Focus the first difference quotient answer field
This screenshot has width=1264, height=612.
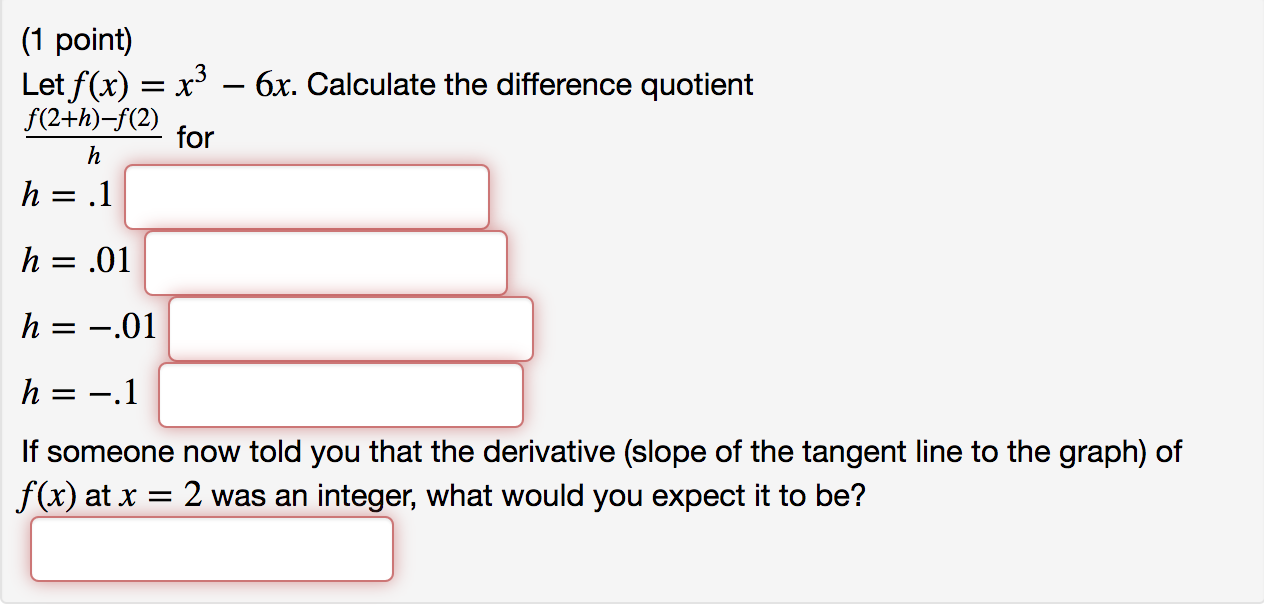305,197
